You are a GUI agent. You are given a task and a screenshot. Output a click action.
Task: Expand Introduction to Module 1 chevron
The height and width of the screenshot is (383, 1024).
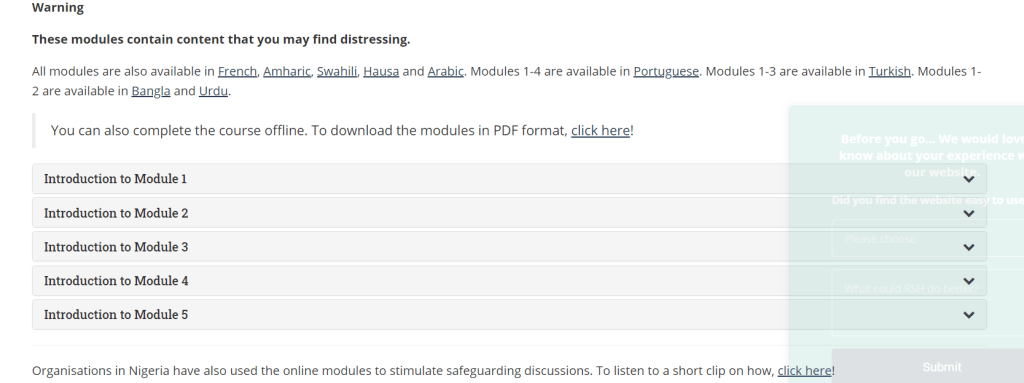coord(968,179)
